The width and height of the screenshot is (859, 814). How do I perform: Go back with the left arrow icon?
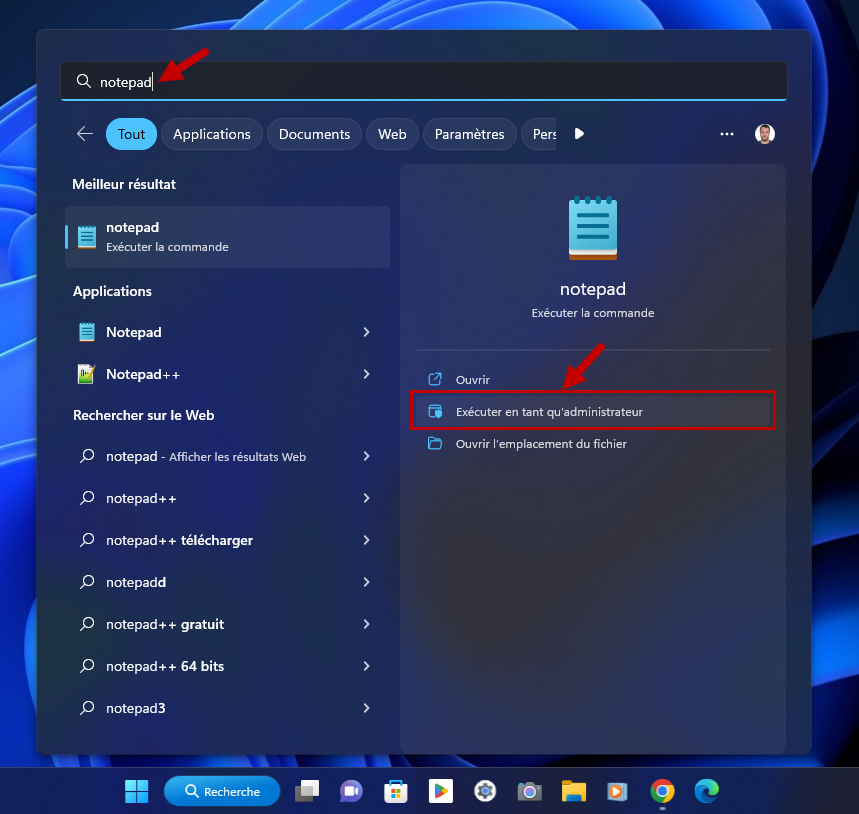point(84,134)
